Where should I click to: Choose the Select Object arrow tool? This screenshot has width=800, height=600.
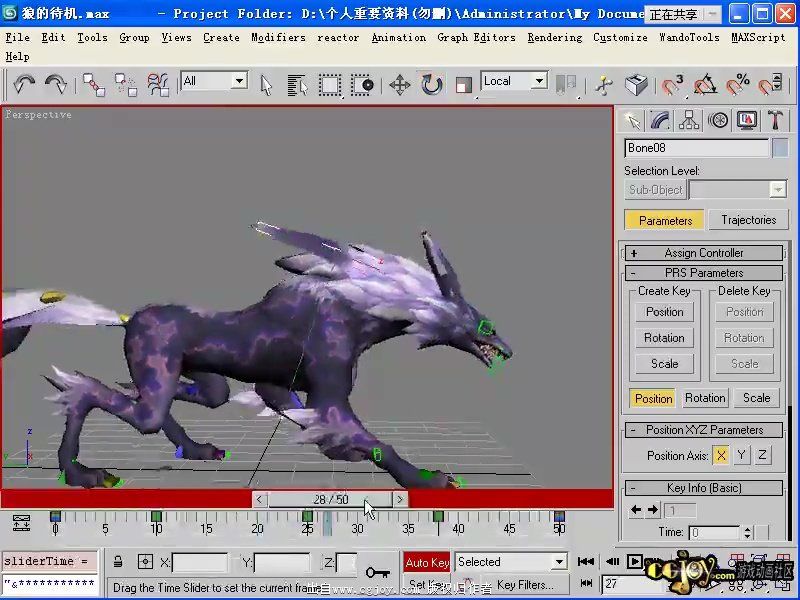coord(266,85)
